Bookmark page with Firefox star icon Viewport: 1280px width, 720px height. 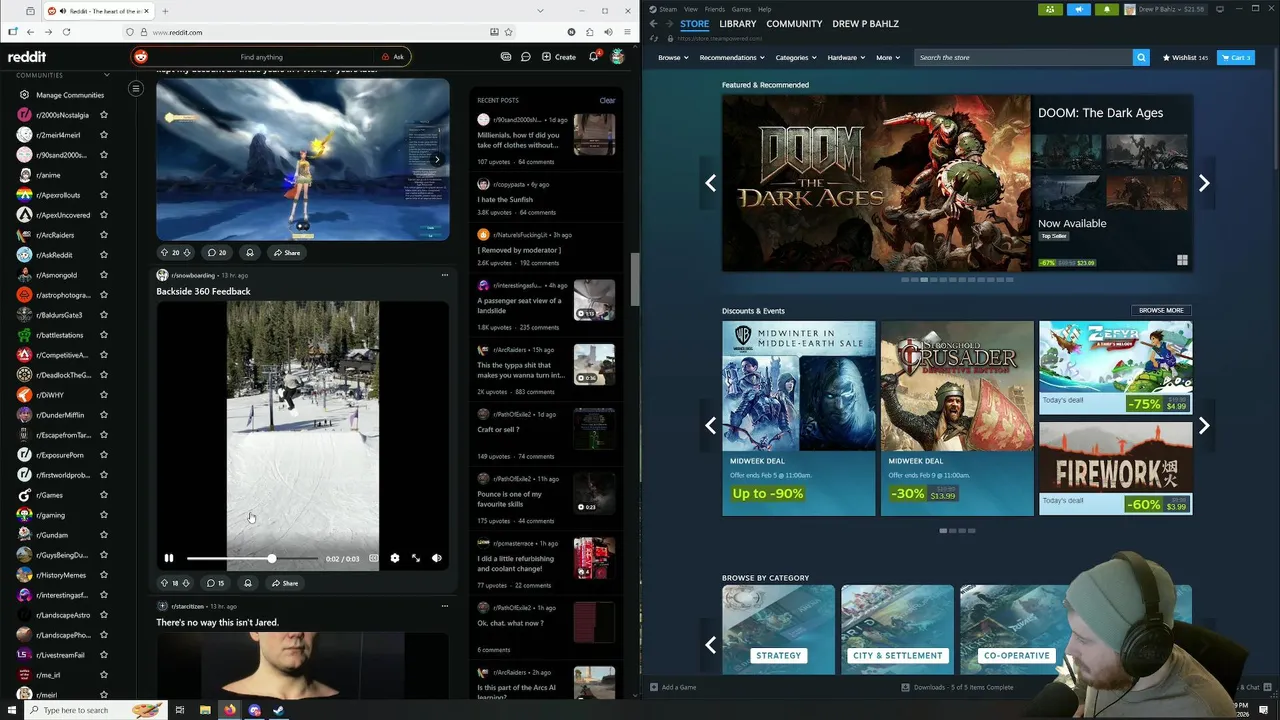click(x=508, y=32)
